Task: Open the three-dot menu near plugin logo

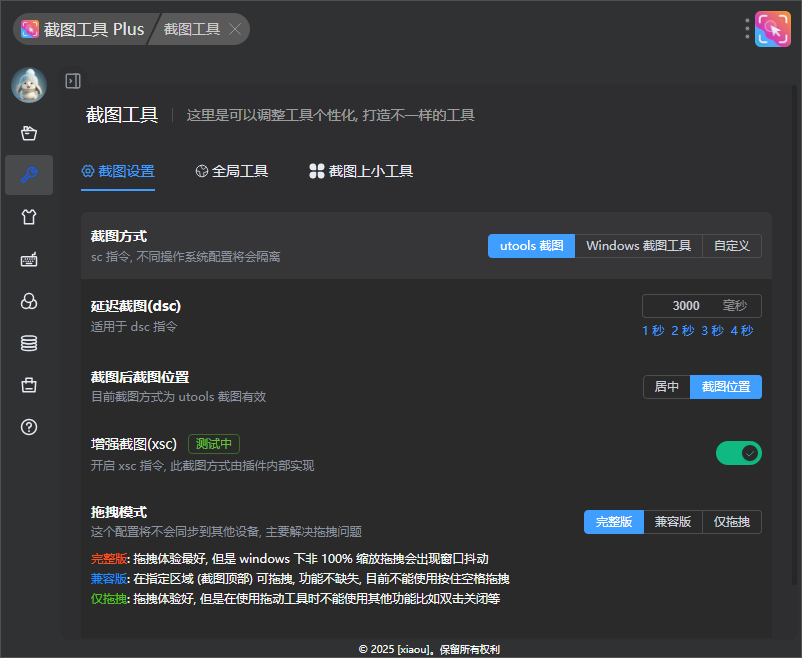Action: click(746, 29)
